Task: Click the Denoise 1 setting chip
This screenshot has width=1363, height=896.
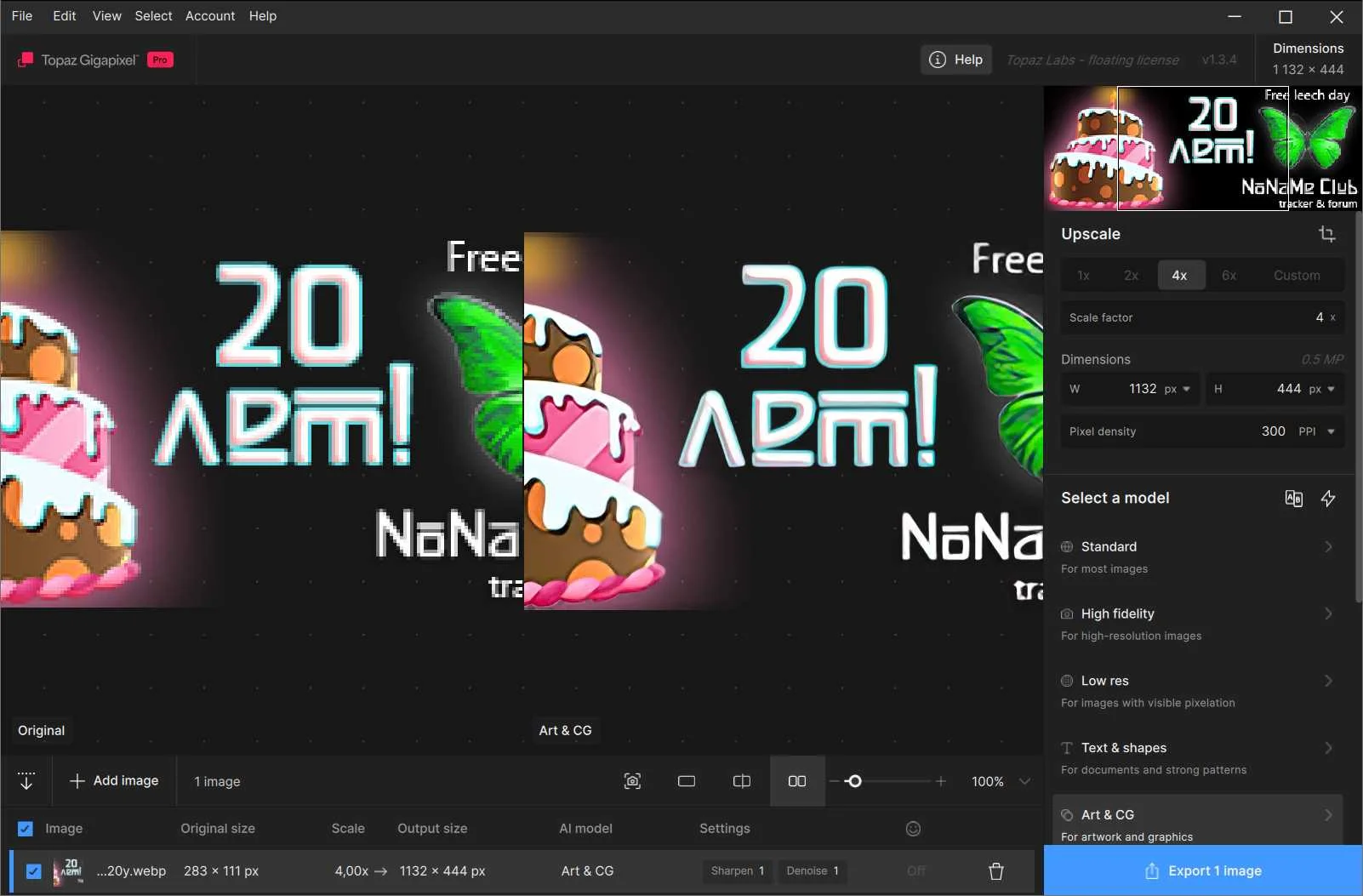Action: click(813, 871)
